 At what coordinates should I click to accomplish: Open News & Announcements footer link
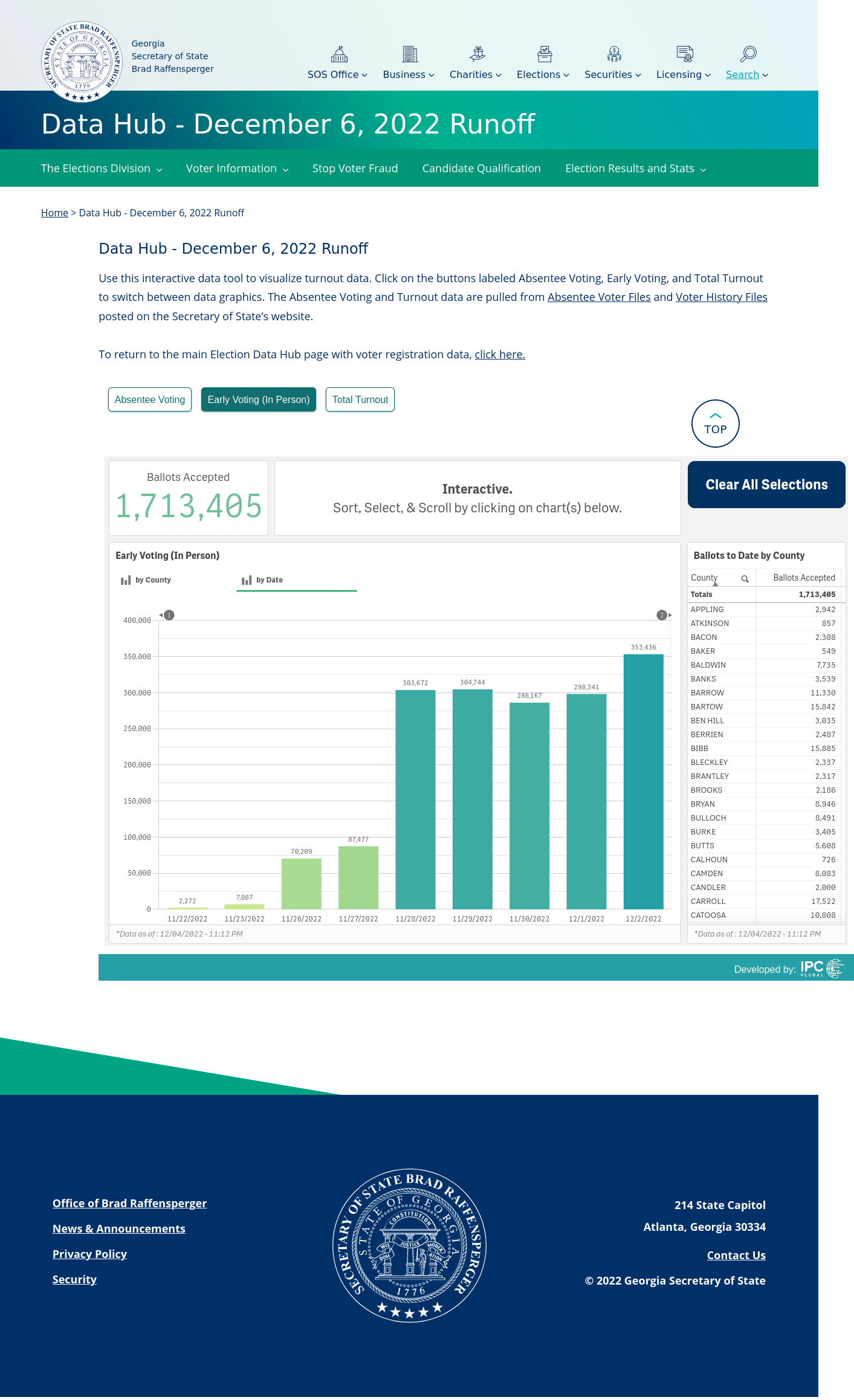tap(119, 1228)
